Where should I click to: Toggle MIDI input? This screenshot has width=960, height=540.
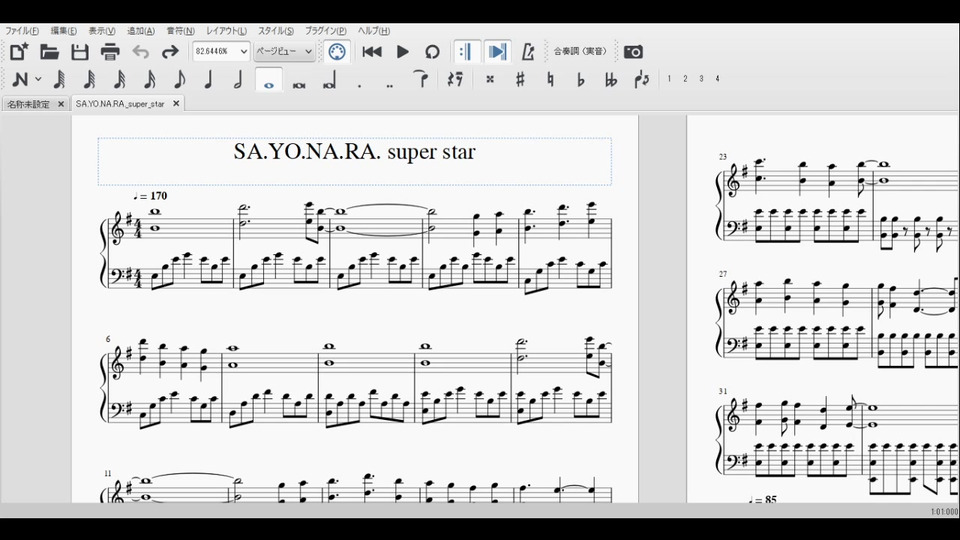pyautogui.click(x=337, y=52)
